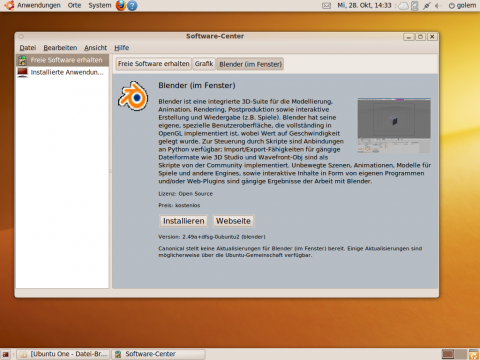
Task: Select Freie Software erhalten in the sidebar
Action: click(62, 60)
